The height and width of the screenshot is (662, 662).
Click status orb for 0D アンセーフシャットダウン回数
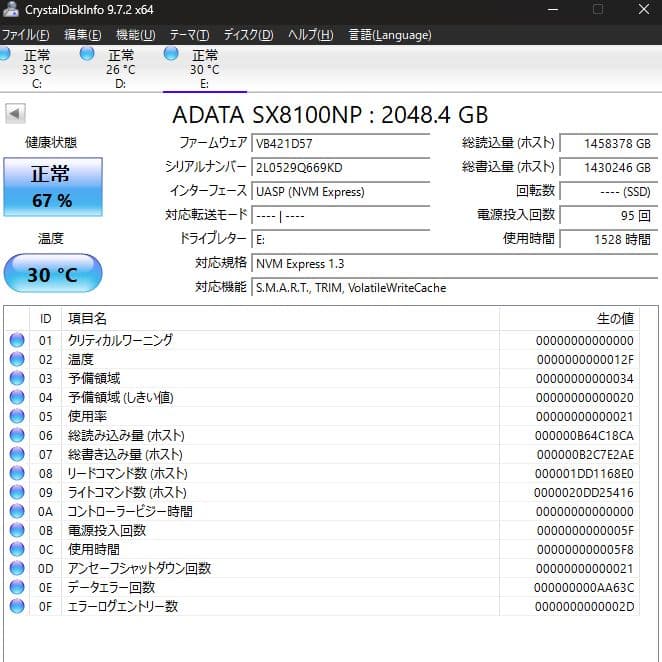click(x=17, y=568)
